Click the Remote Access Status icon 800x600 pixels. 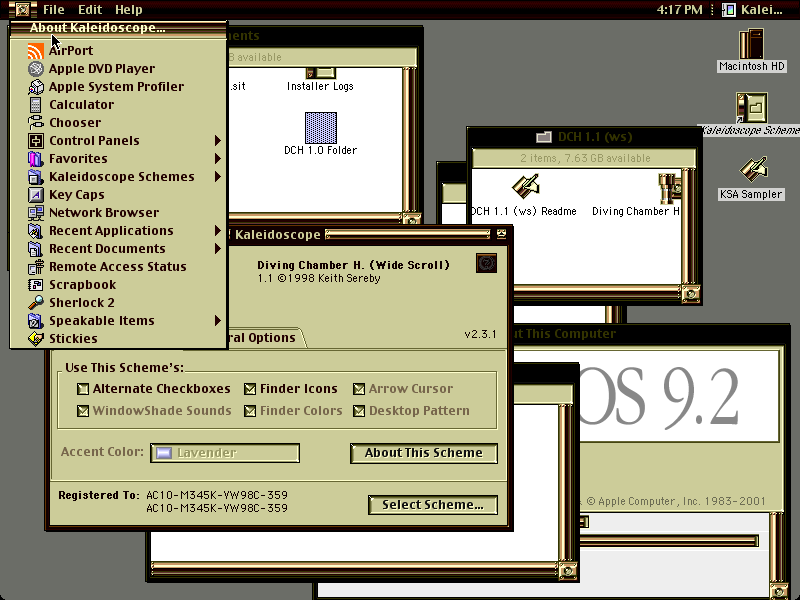[x=36, y=266]
